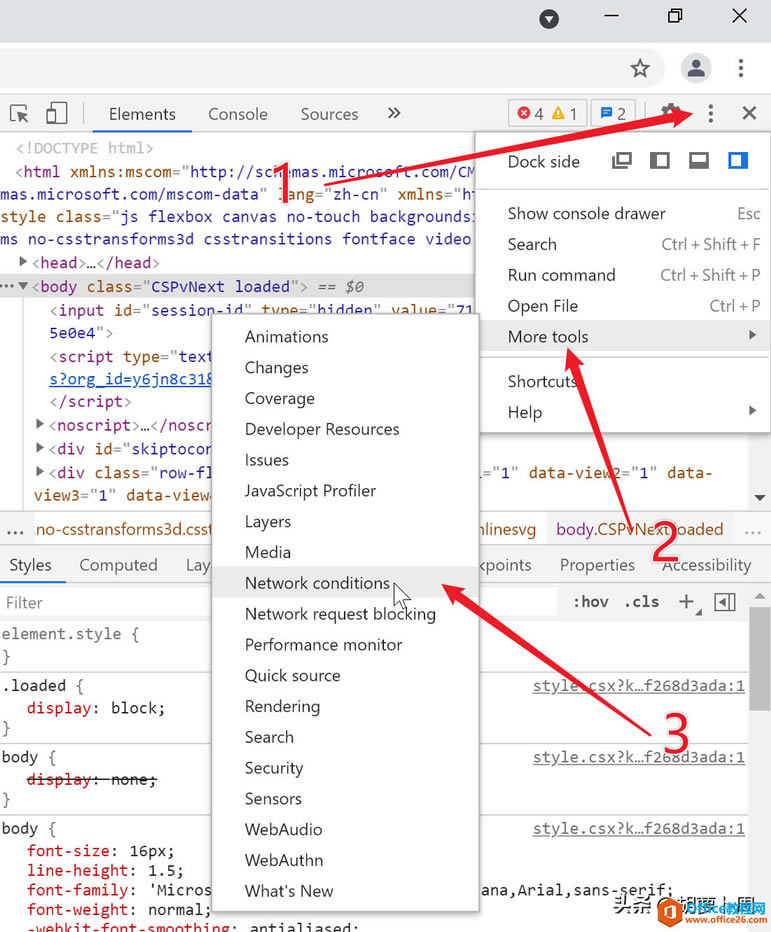The width and height of the screenshot is (771, 932).
Task: Select Media tool
Action: pyautogui.click(x=345, y=552)
